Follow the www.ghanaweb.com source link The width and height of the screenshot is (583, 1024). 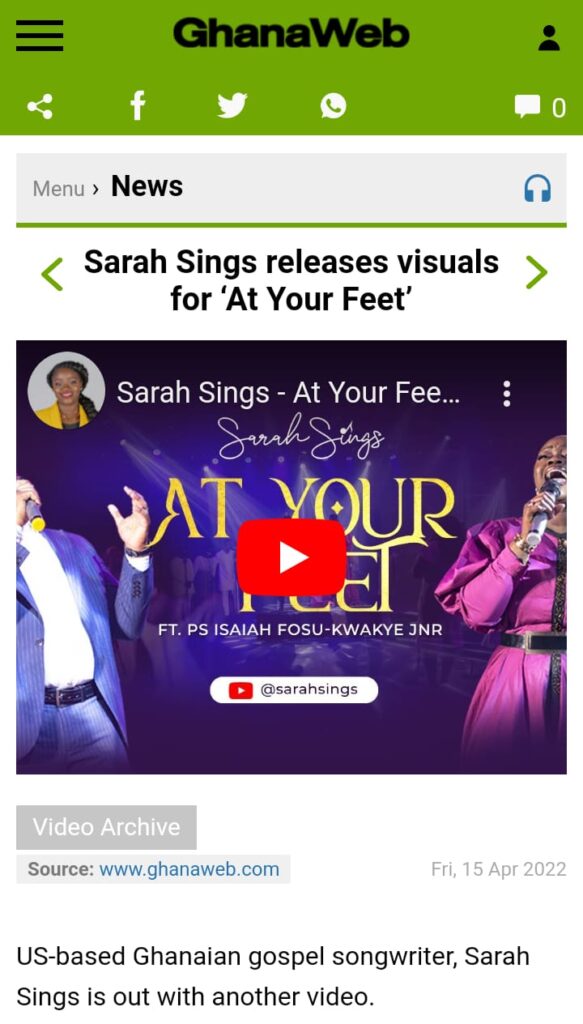(189, 869)
